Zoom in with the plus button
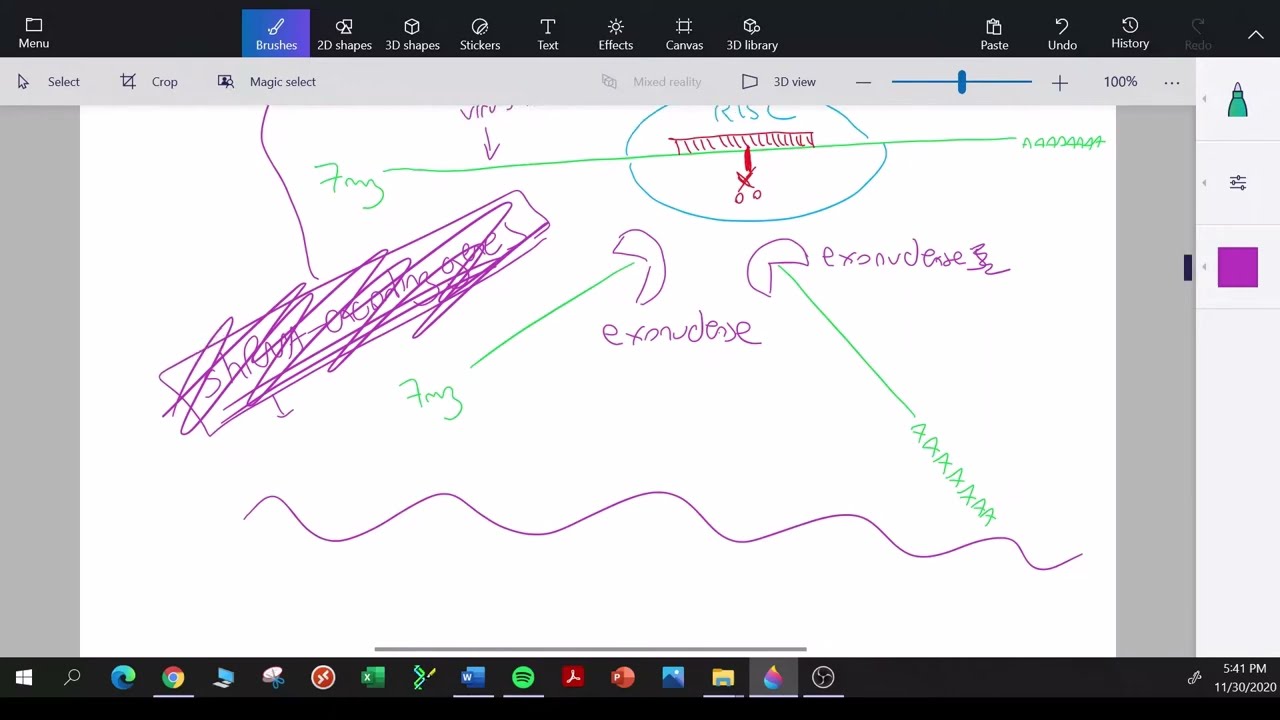The image size is (1280, 720). pyautogui.click(x=1060, y=82)
